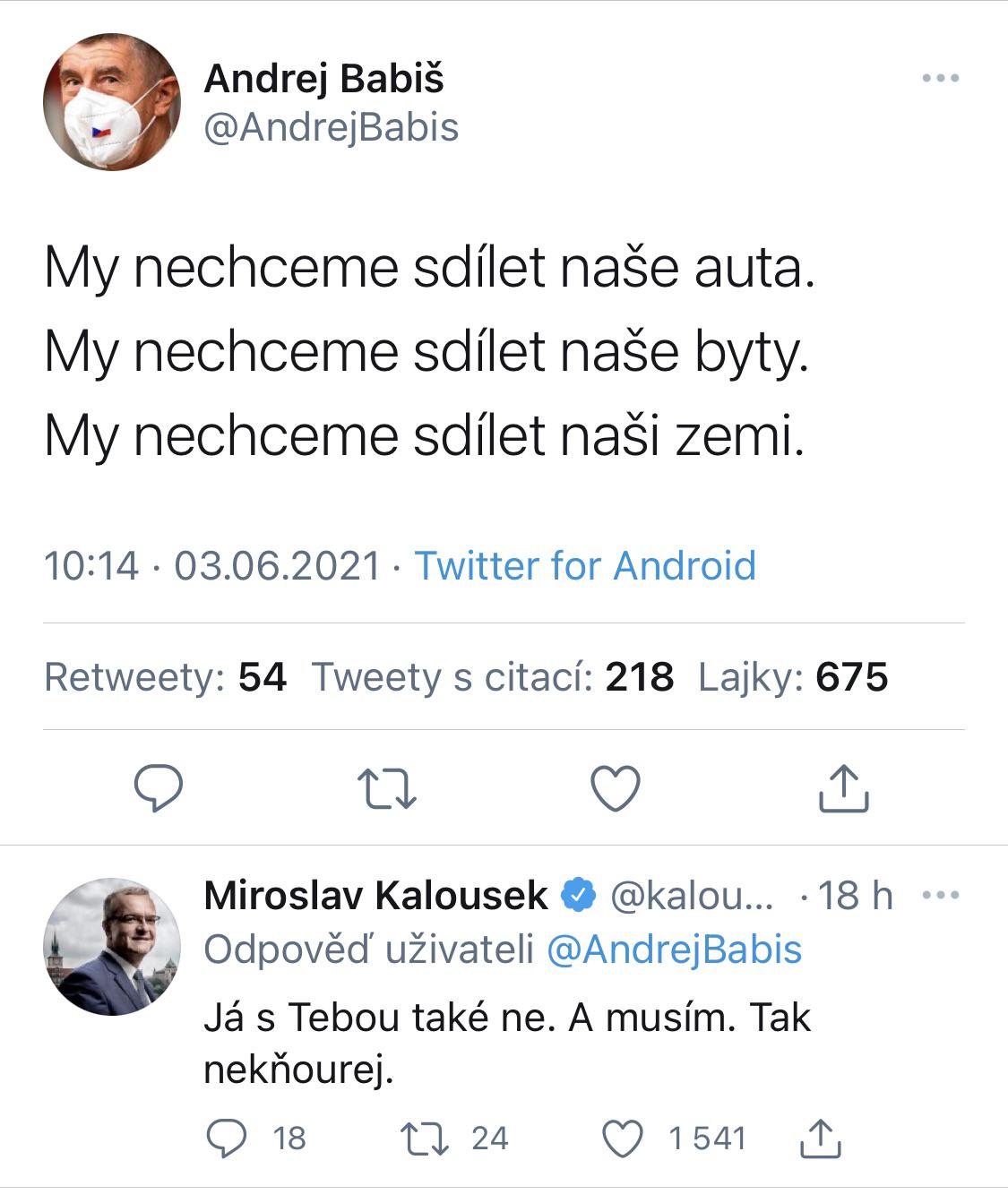Reply to Andrej Babiš's main tweet

point(159,788)
